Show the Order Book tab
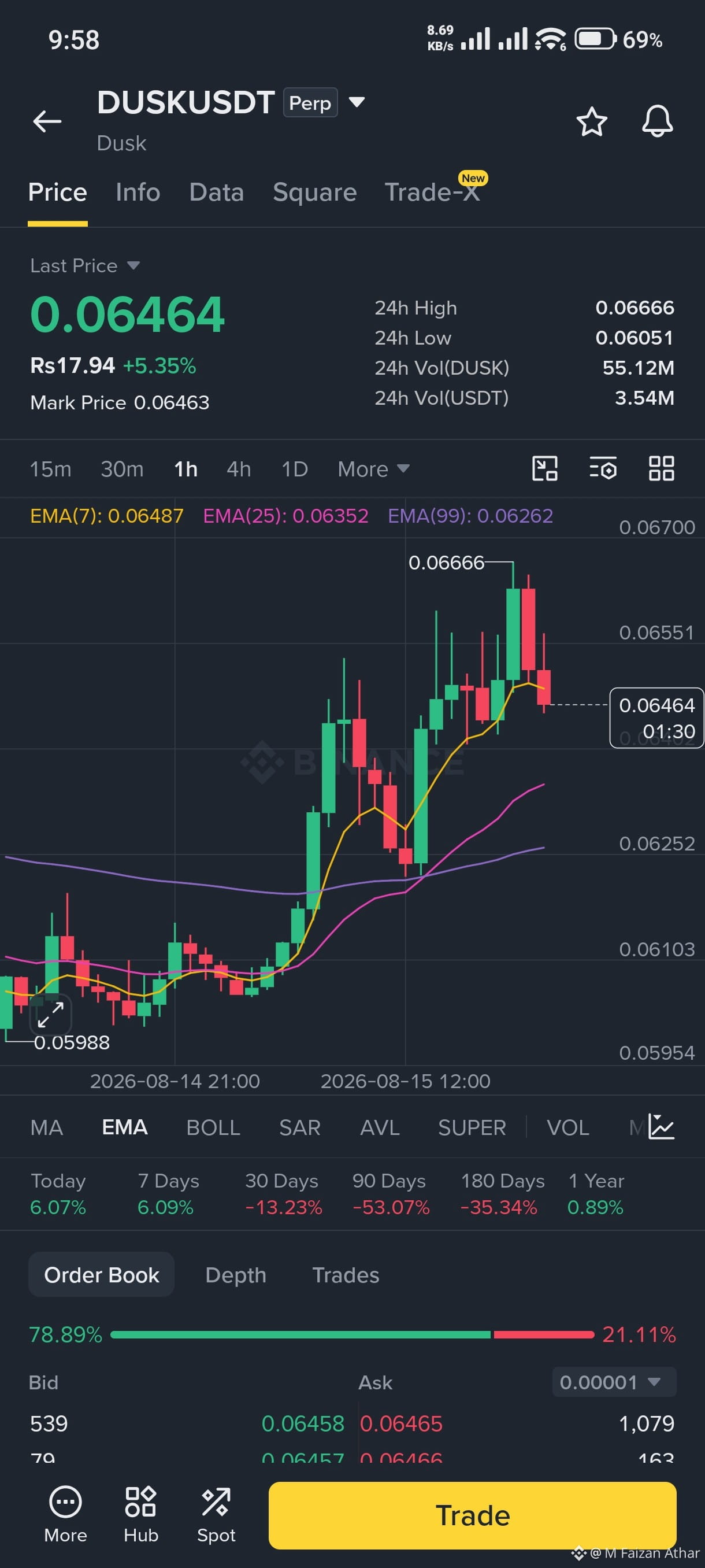 (102, 1275)
